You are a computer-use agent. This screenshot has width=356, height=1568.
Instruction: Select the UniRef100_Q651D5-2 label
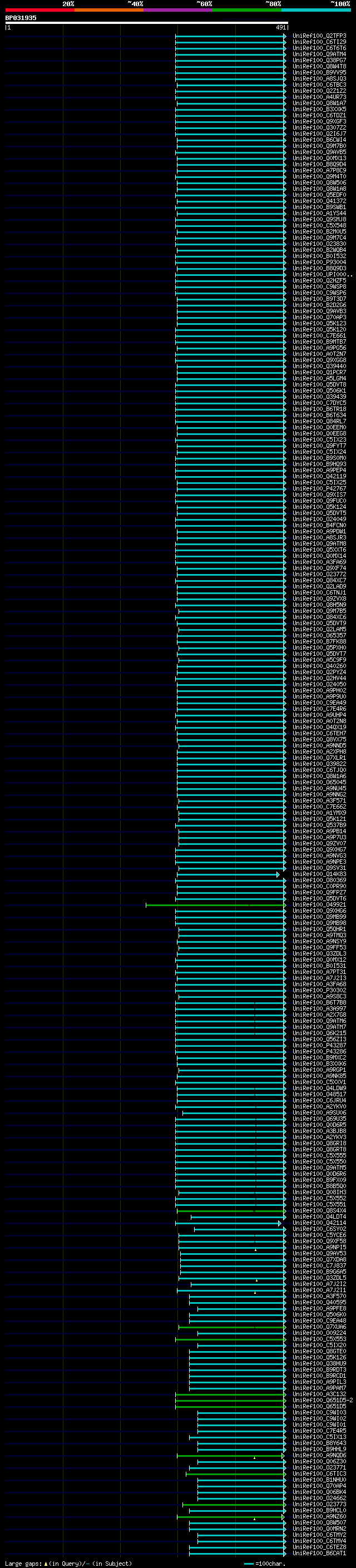point(323,1400)
